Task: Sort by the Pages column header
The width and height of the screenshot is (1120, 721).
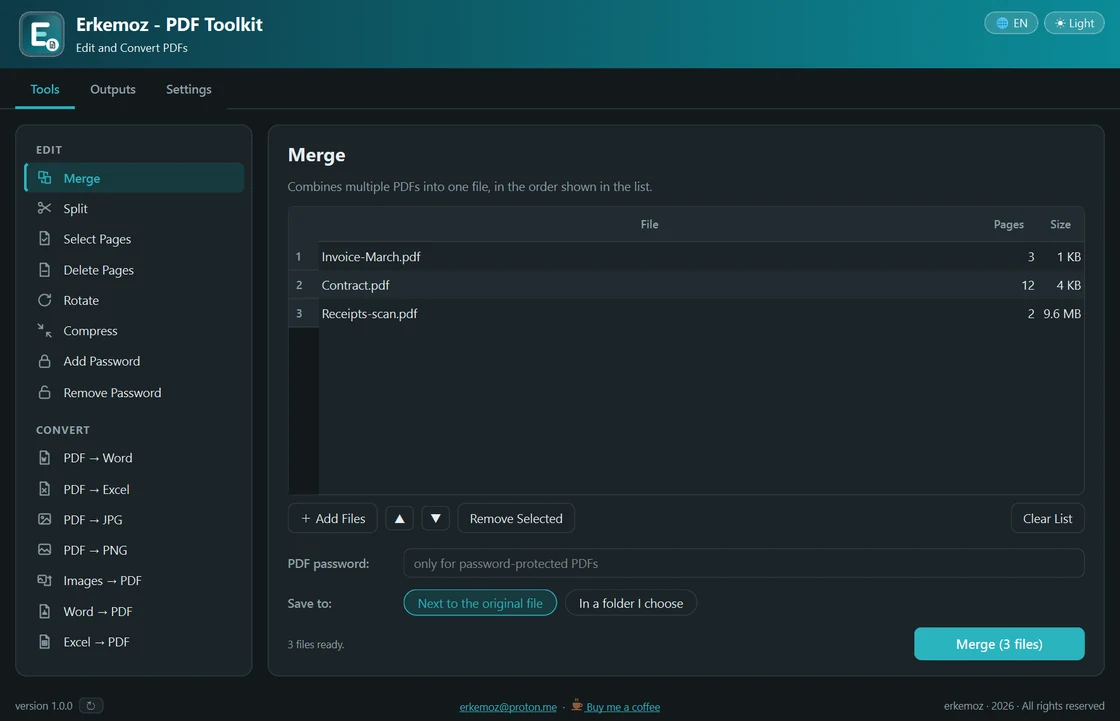Action: (1009, 224)
